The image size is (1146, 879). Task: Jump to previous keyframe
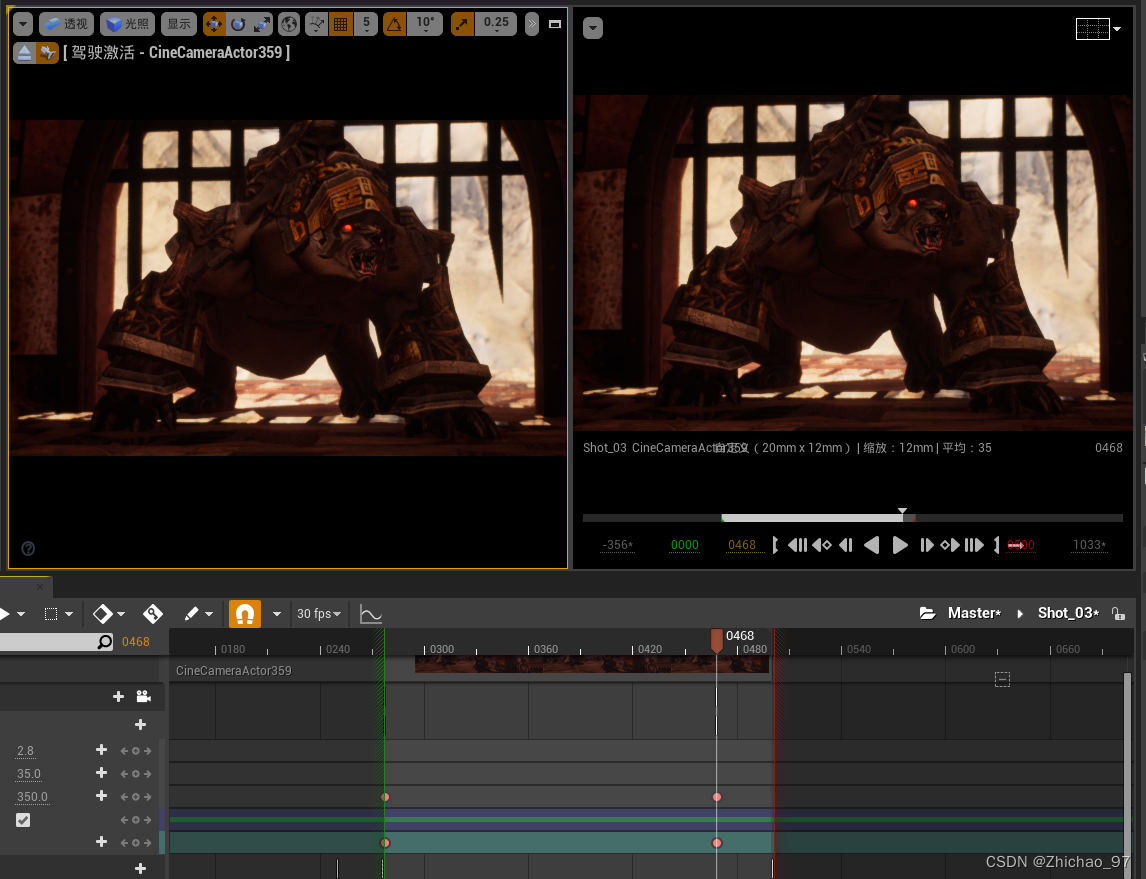821,545
